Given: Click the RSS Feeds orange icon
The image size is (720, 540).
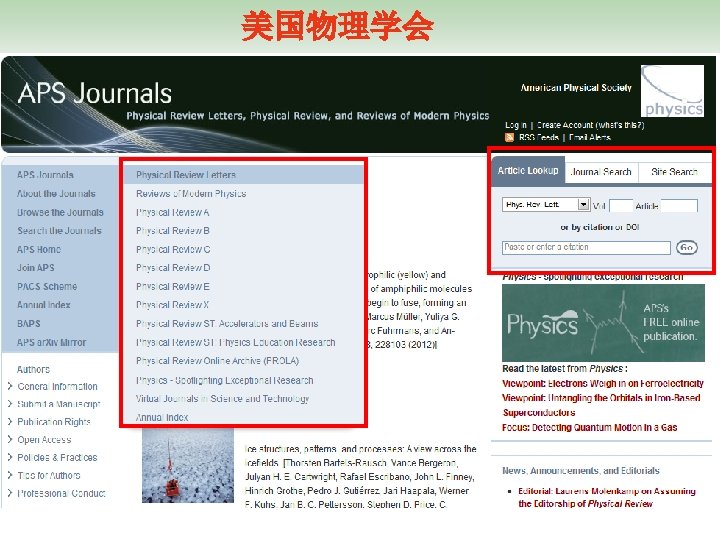Looking at the screenshot, I should [x=509, y=137].
